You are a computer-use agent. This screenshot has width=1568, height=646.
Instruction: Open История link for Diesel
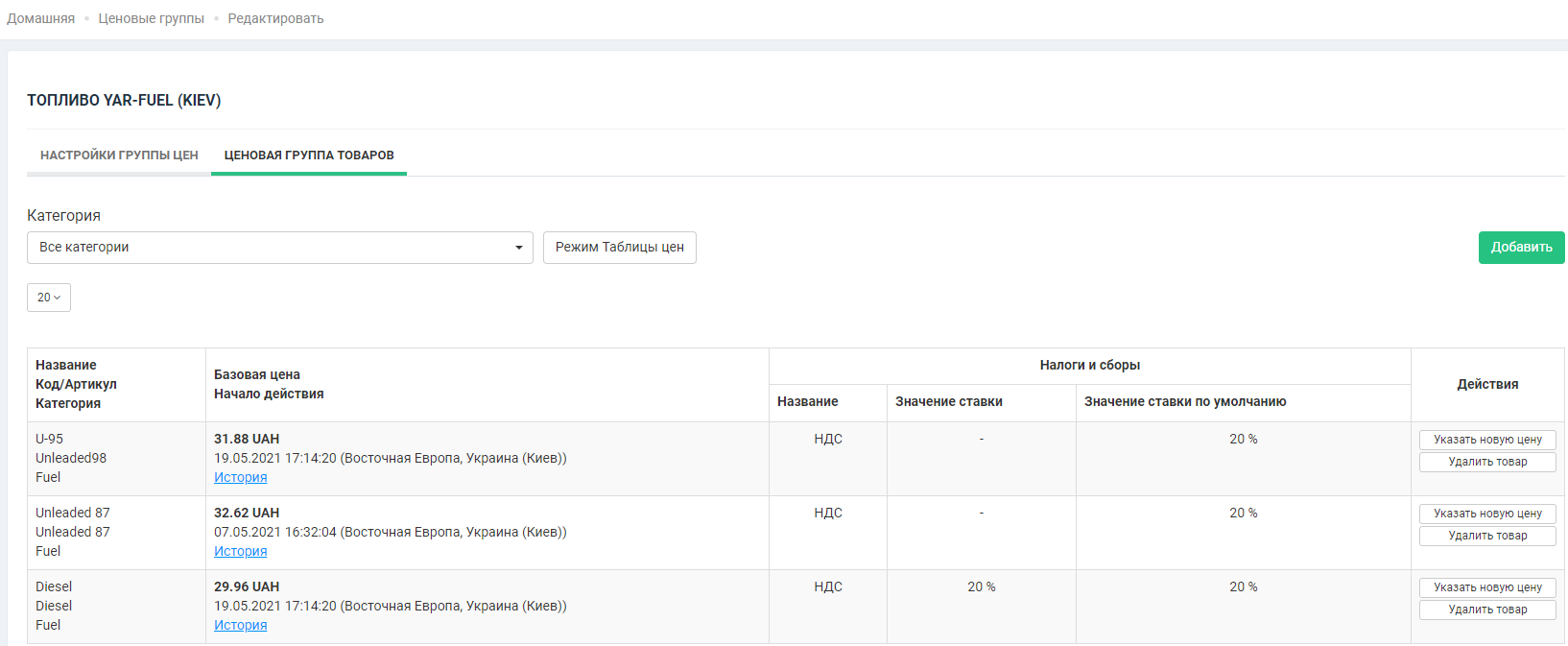(240, 625)
